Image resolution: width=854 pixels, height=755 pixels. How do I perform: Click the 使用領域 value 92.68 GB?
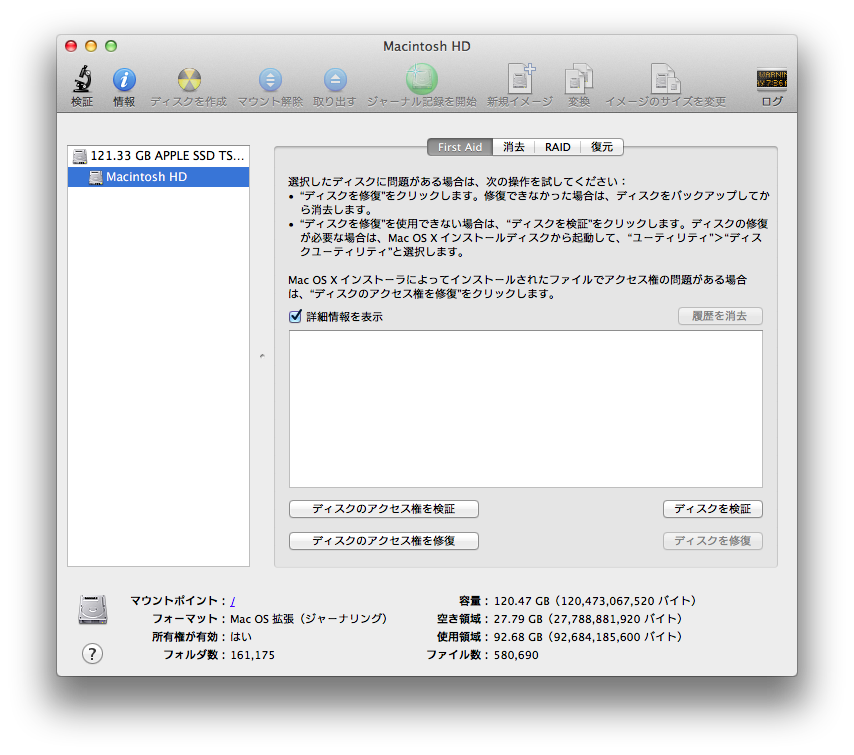point(588,637)
